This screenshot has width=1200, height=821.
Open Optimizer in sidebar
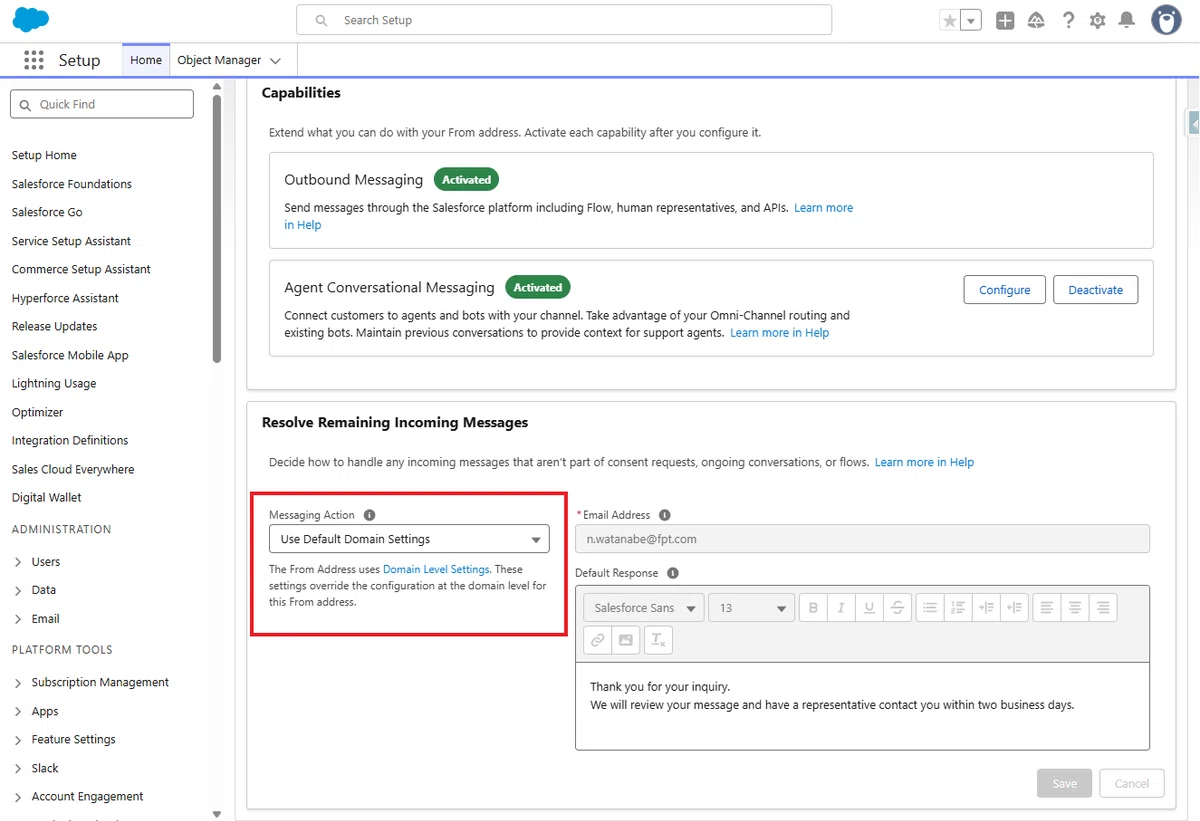click(x=37, y=412)
